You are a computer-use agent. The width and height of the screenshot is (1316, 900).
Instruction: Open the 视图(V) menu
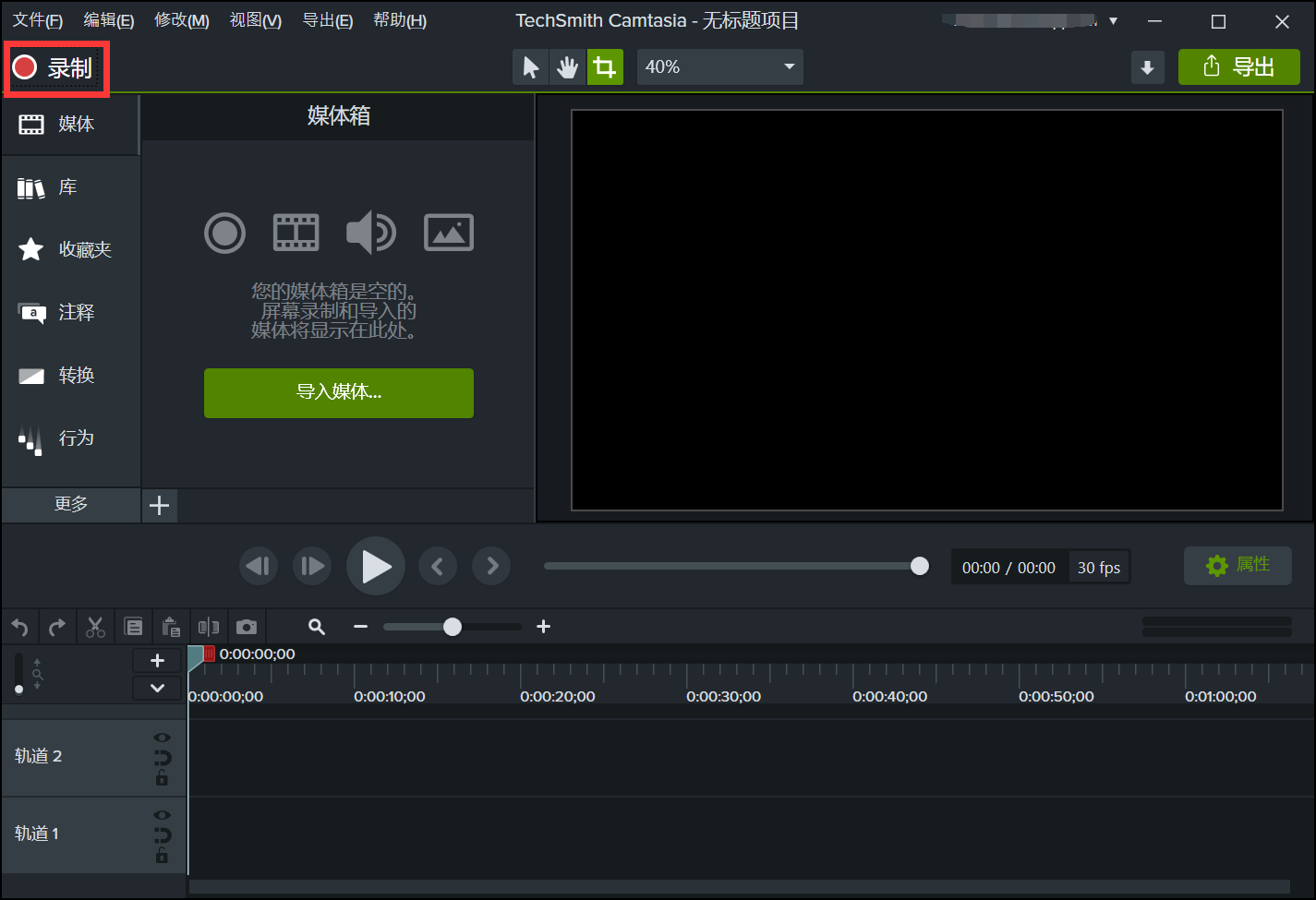256,20
